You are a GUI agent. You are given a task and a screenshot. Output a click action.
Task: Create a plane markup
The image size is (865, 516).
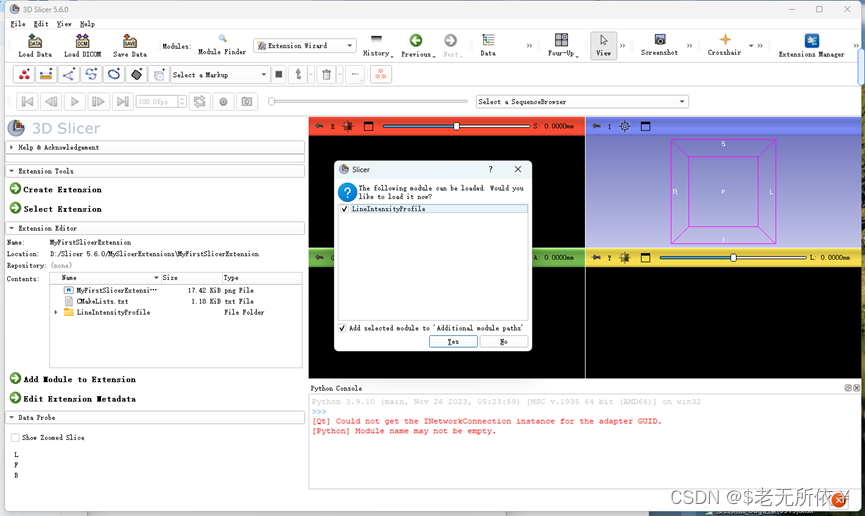click(x=136, y=75)
